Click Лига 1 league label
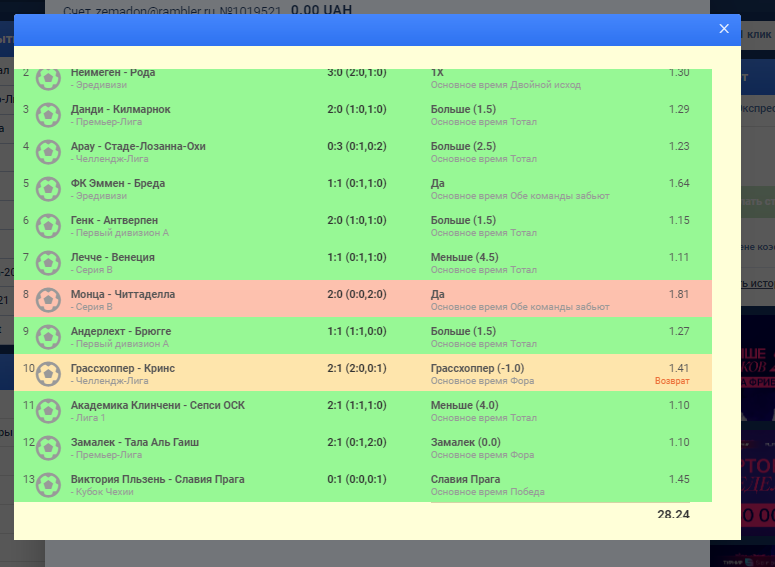This screenshot has height=567, width=775. click(x=90, y=418)
